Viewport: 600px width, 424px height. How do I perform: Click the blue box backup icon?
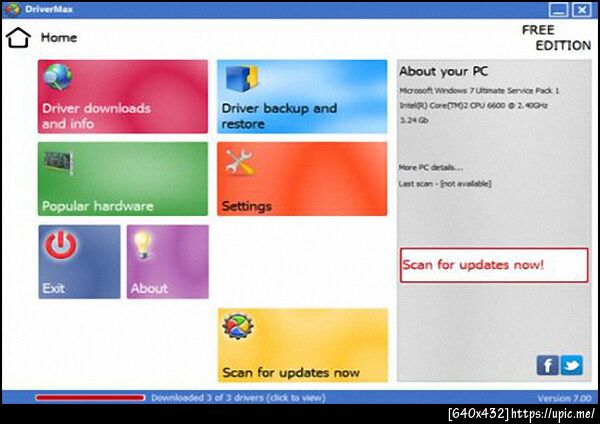point(242,78)
